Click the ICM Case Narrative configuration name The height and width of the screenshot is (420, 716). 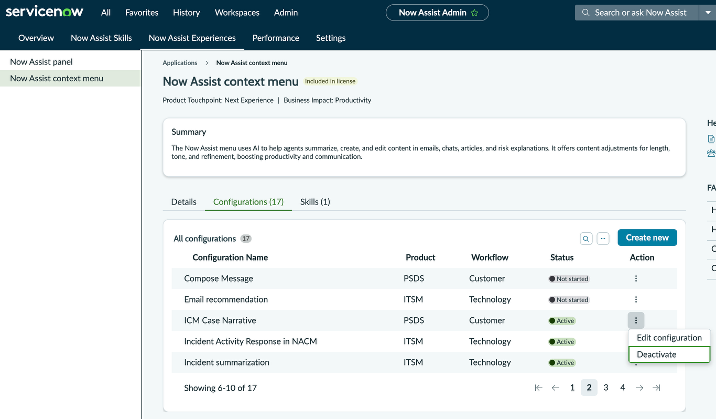click(220, 320)
